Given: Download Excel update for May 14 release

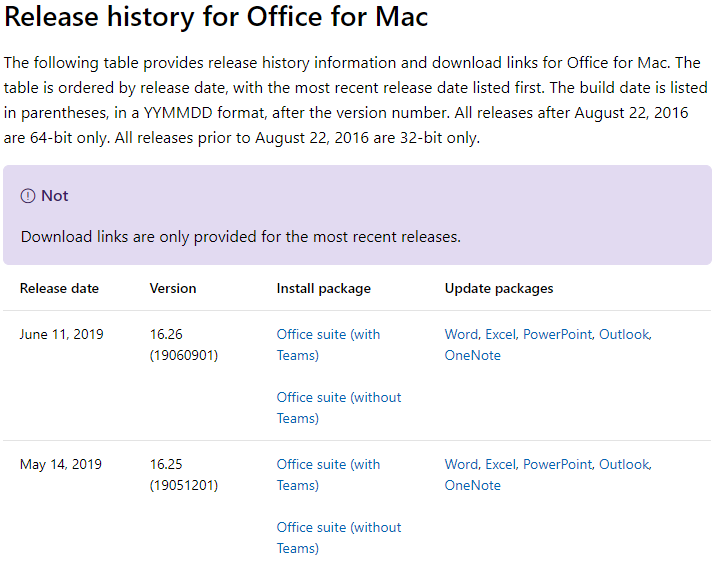Looking at the screenshot, I should point(500,464).
